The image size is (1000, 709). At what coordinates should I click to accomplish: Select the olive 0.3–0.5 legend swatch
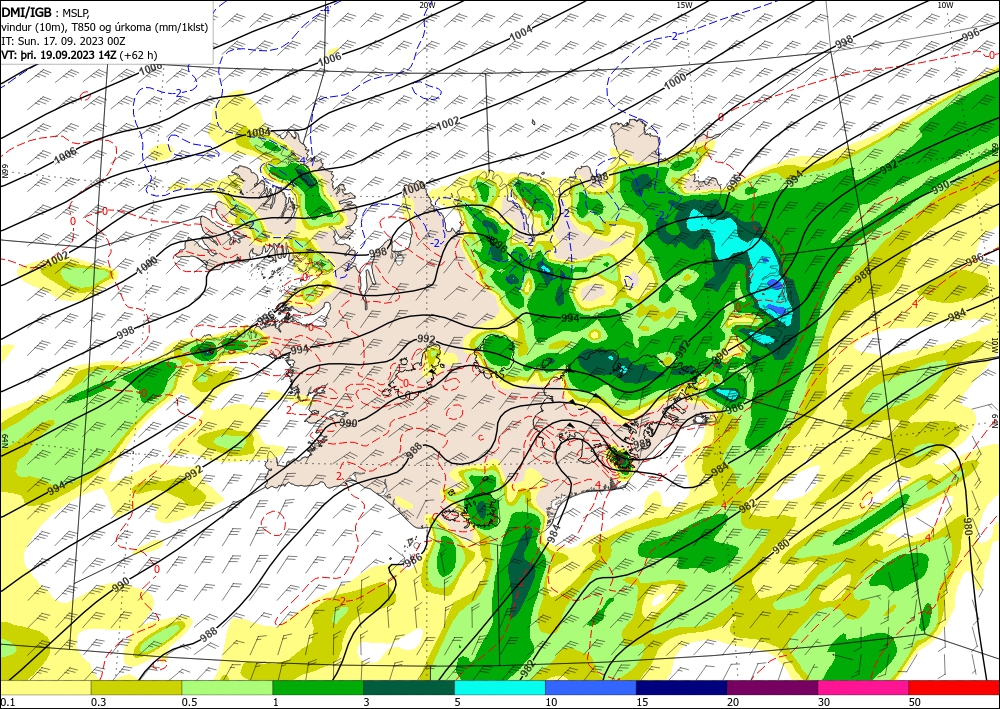tap(136, 688)
